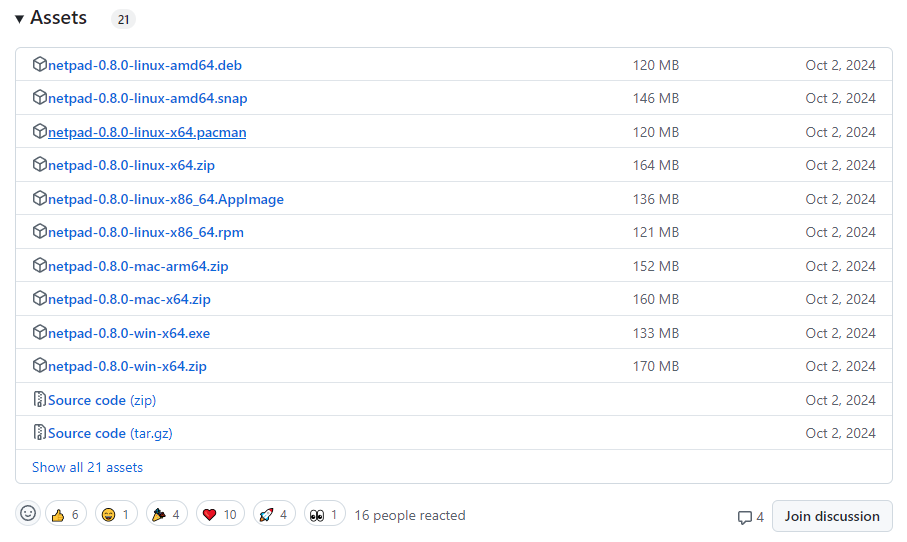Click the '16 people reacted' text
Viewport: 907px width, 542px height.
(x=410, y=515)
